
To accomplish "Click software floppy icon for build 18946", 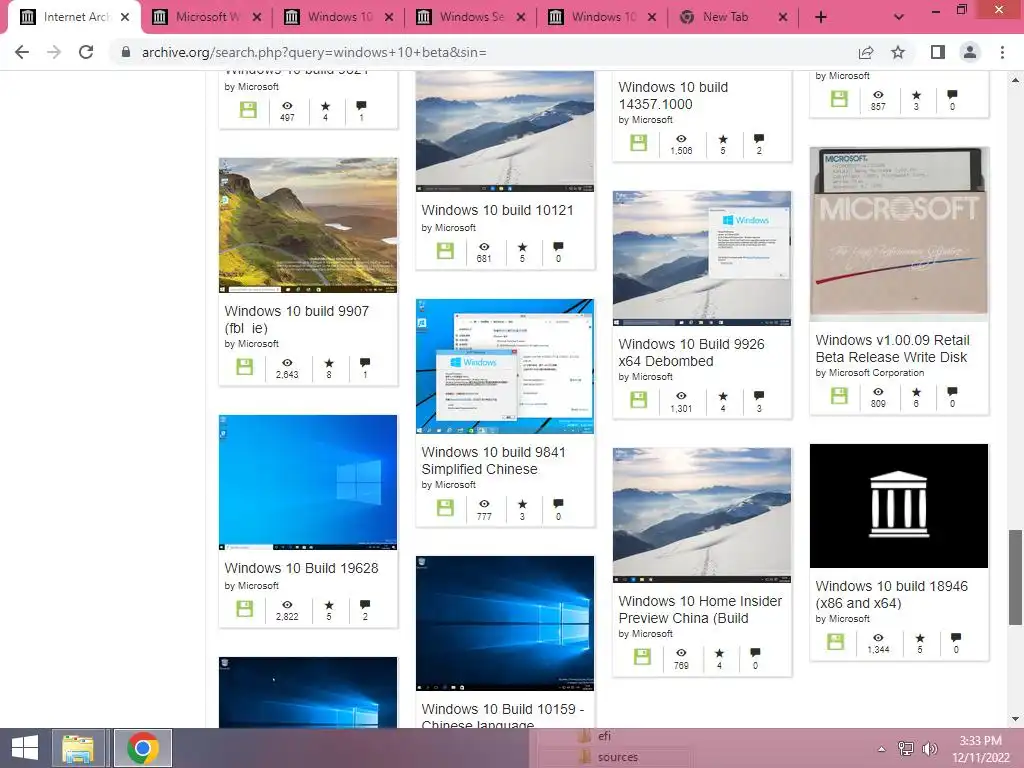I will [836, 642].
